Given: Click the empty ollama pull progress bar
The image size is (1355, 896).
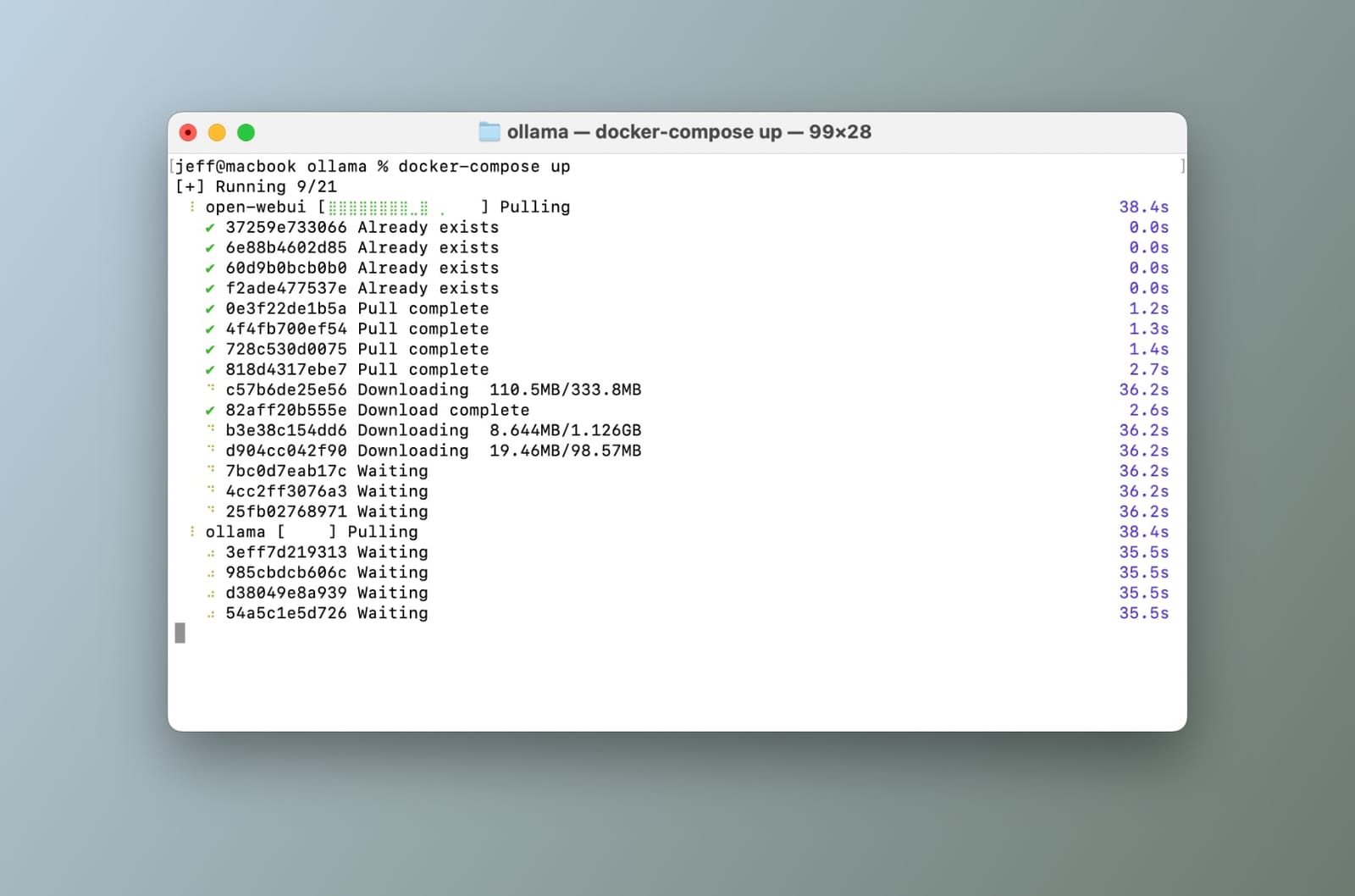Looking at the screenshot, I should 307,532.
